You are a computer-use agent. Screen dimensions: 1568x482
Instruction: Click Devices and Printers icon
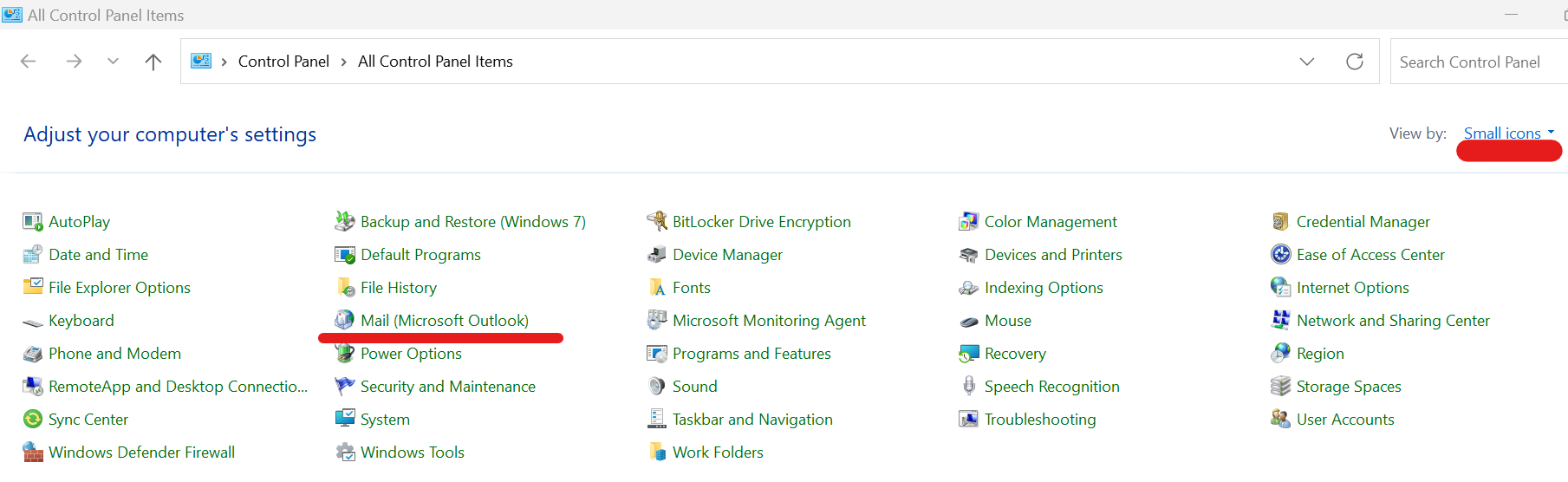coord(969,255)
